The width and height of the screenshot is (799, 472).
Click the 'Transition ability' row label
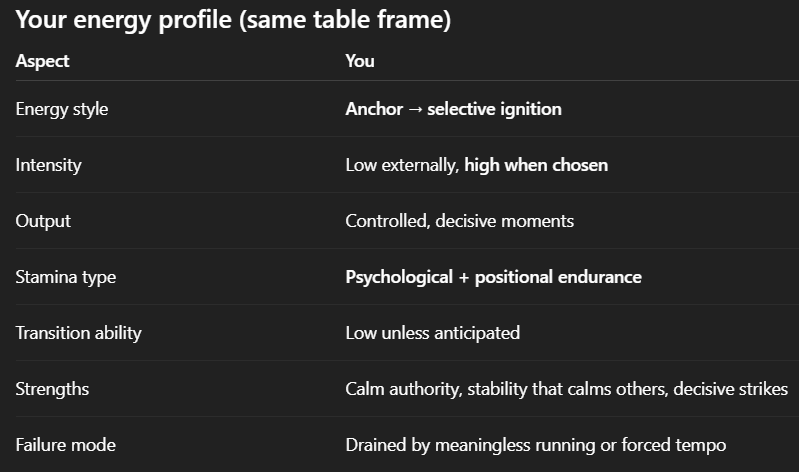point(78,333)
